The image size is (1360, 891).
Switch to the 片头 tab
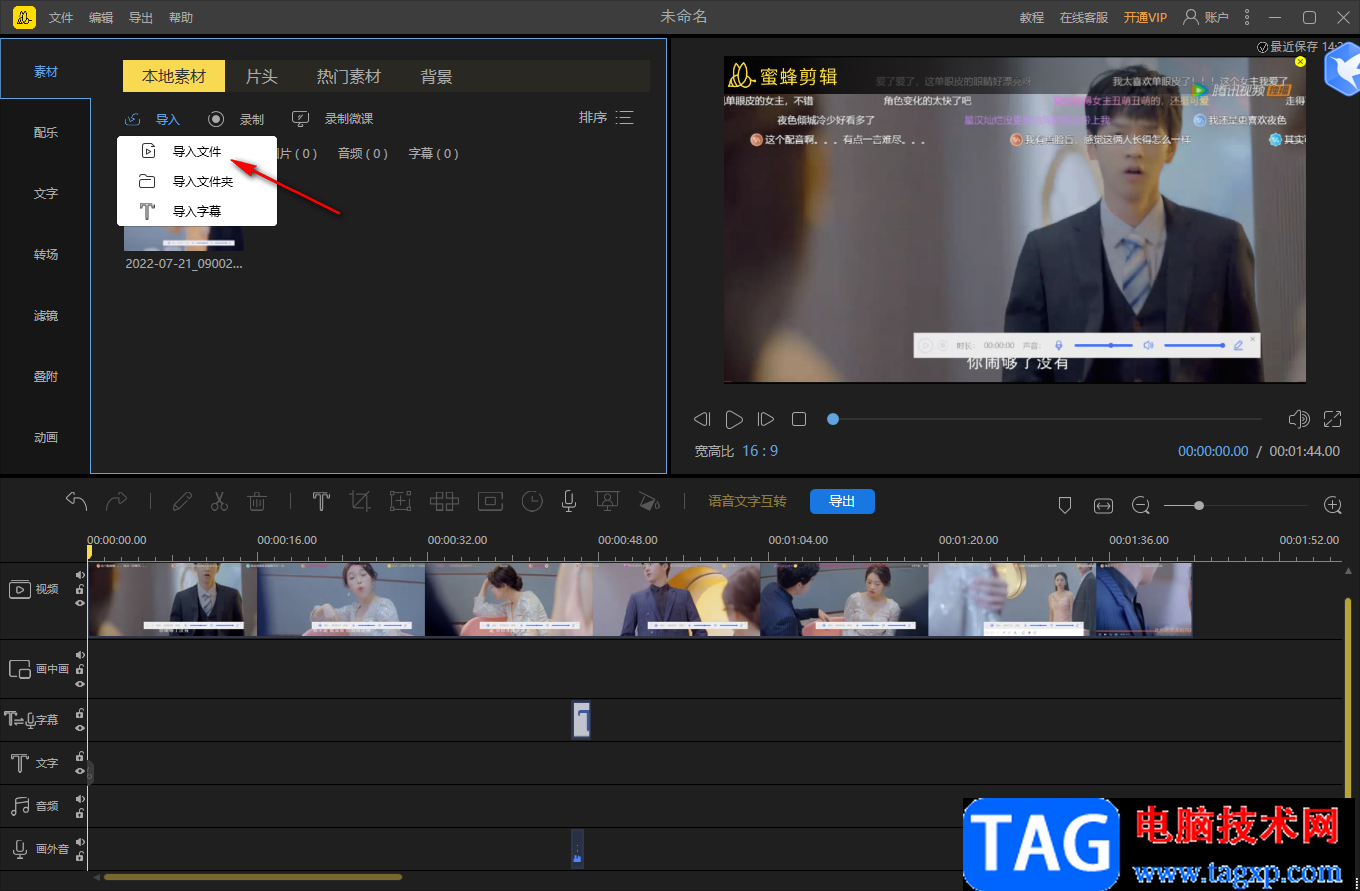tap(262, 77)
